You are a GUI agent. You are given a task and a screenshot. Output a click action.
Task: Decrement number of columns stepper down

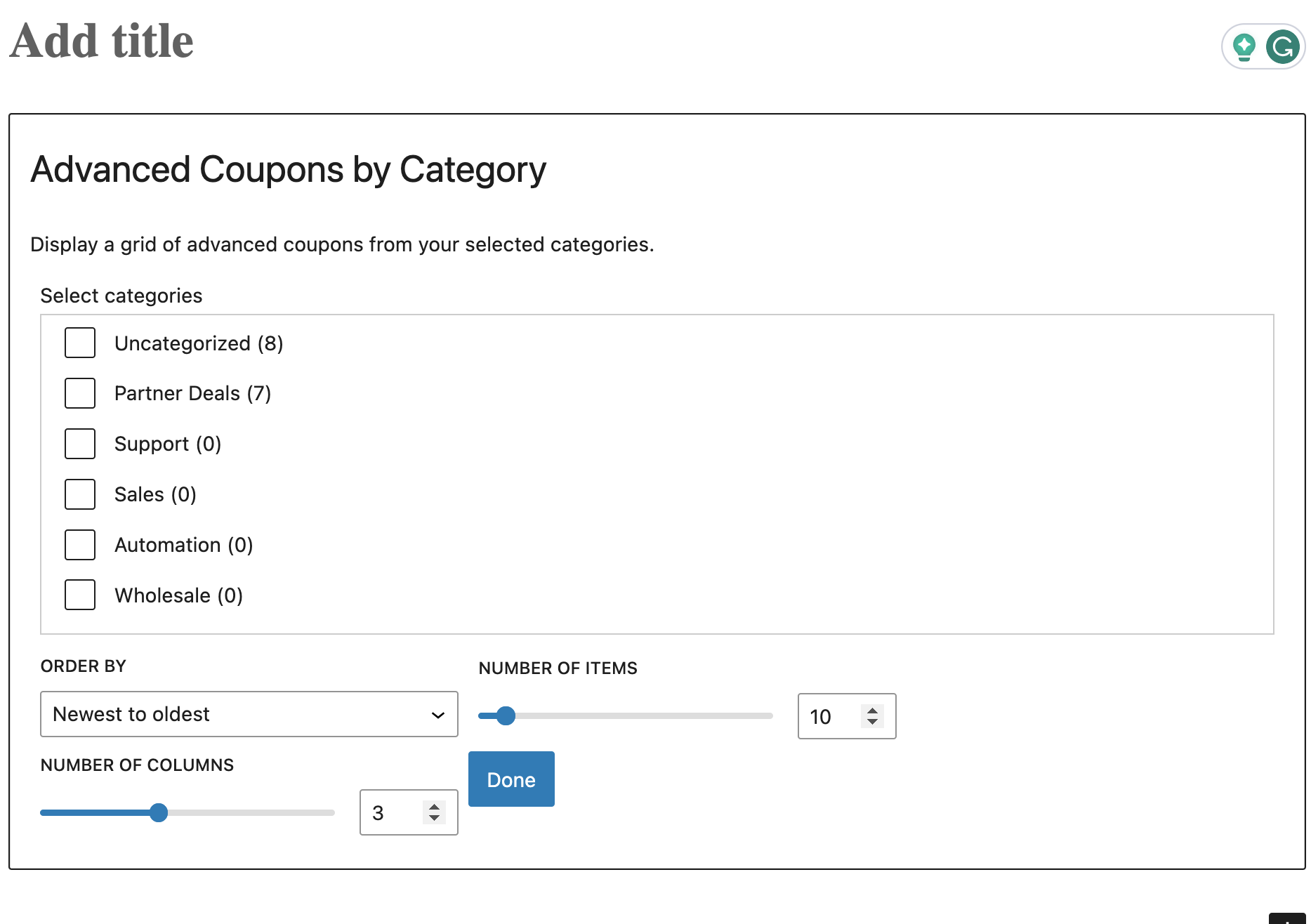click(435, 818)
